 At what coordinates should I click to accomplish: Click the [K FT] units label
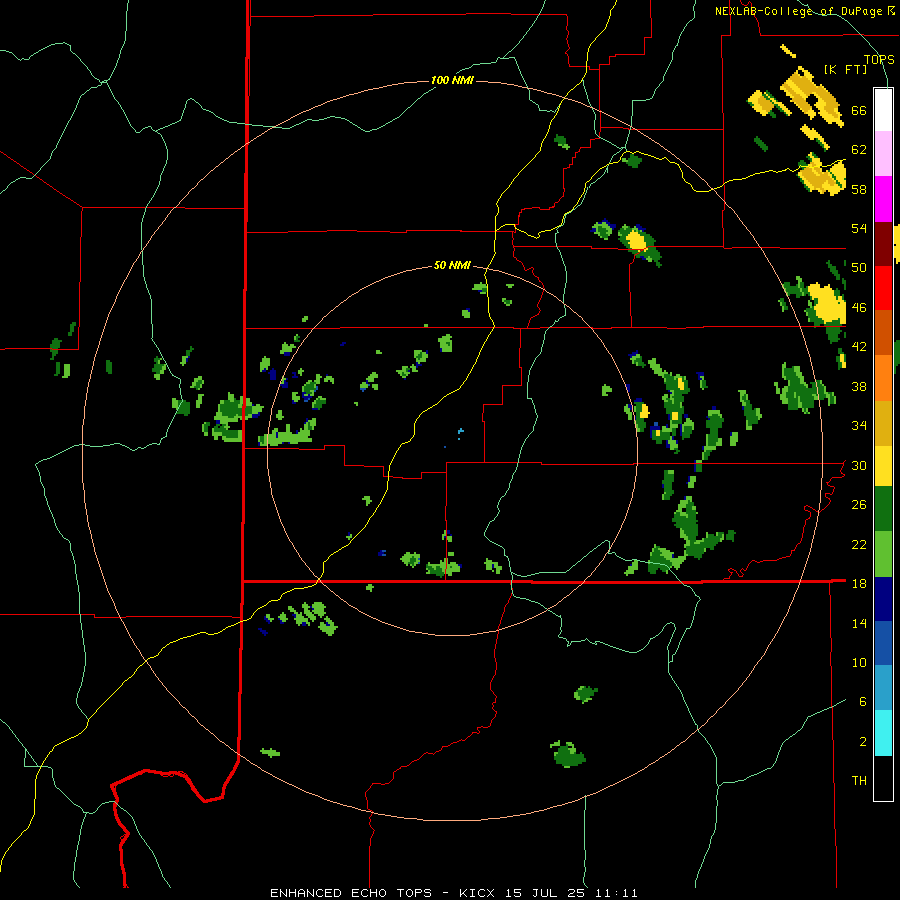pyautogui.click(x=845, y=70)
